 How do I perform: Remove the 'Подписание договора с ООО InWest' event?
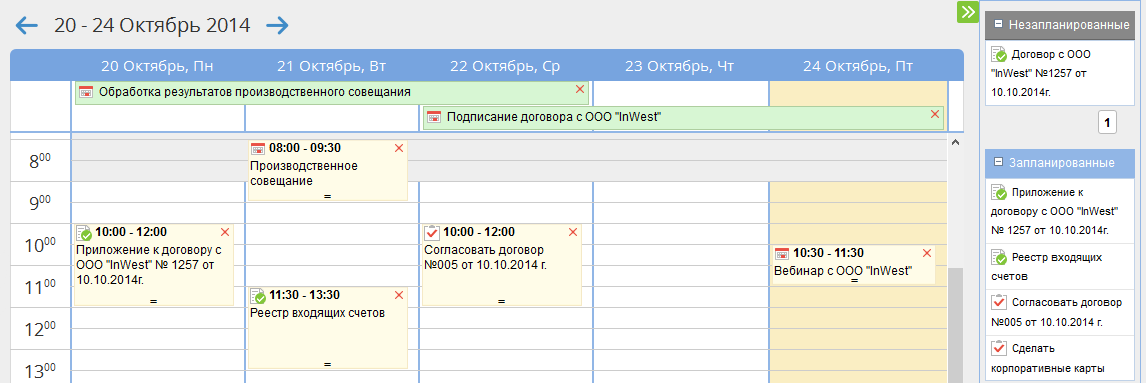point(934,114)
